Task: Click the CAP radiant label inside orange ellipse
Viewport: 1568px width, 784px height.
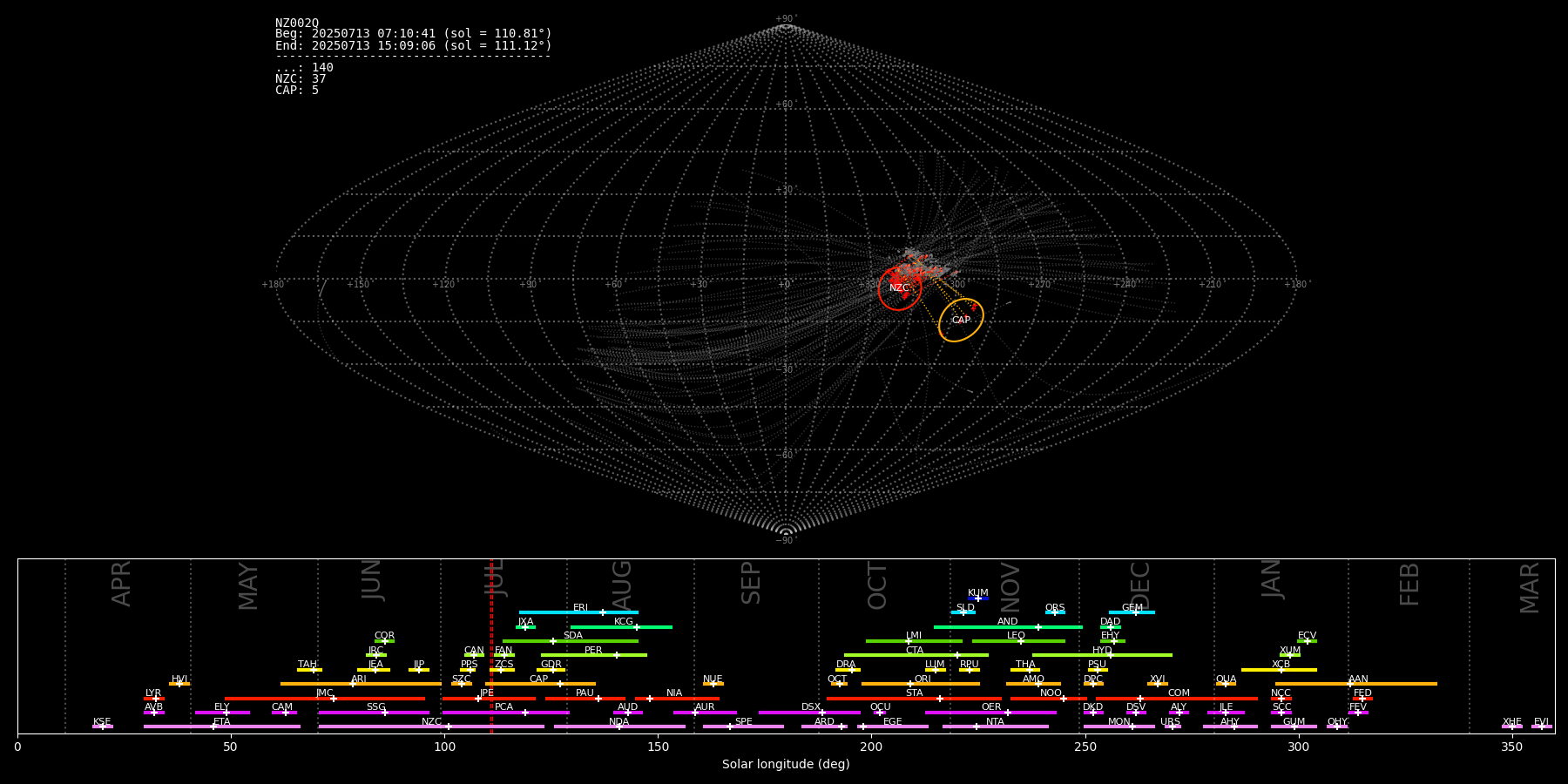Action: (961, 320)
